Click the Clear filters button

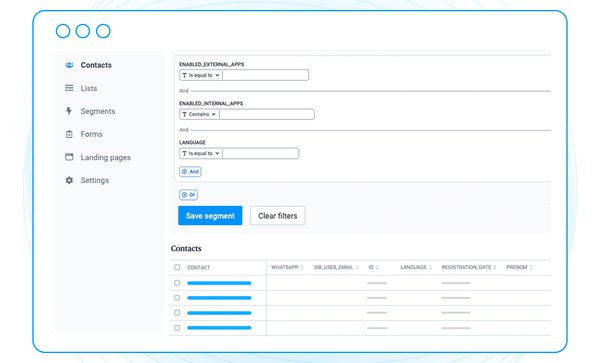[278, 216]
